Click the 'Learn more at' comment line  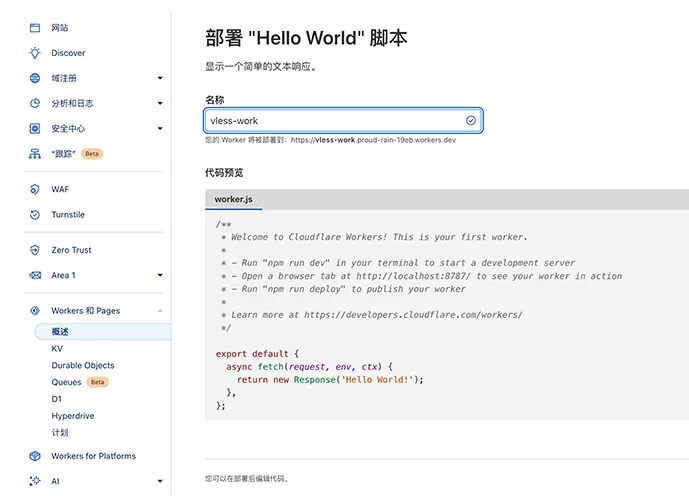[x=372, y=315]
